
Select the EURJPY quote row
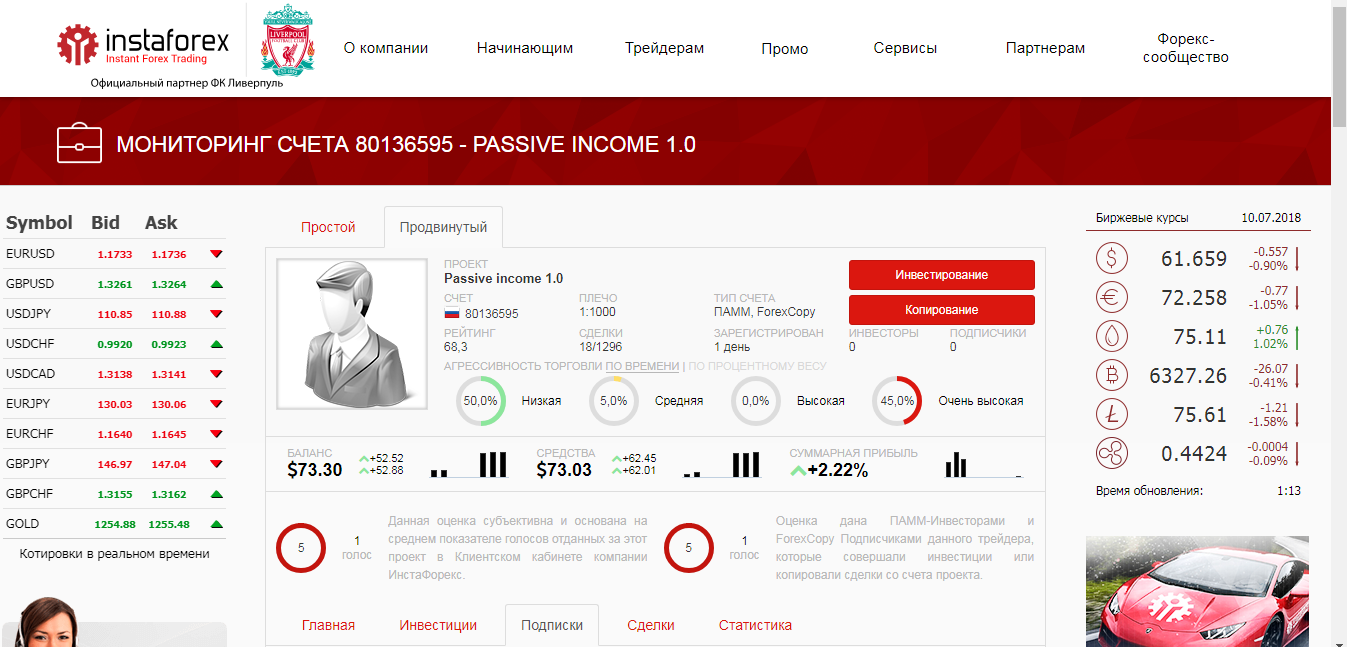coord(115,404)
